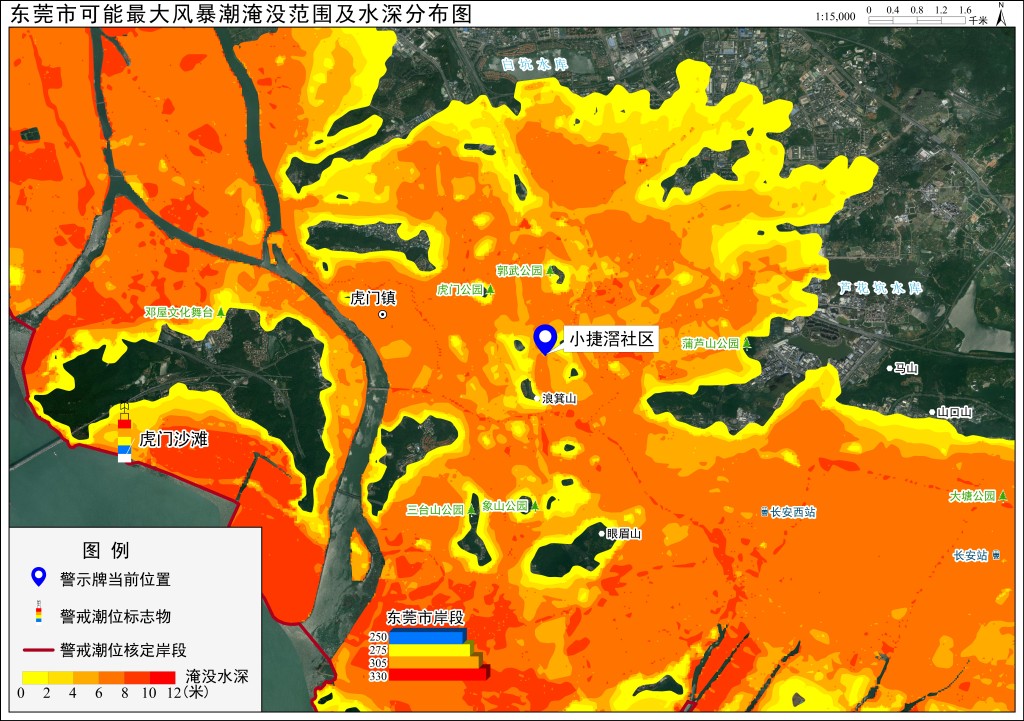Click the 大塘公园 label
The height and width of the screenshot is (721, 1024).
(x=972, y=496)
